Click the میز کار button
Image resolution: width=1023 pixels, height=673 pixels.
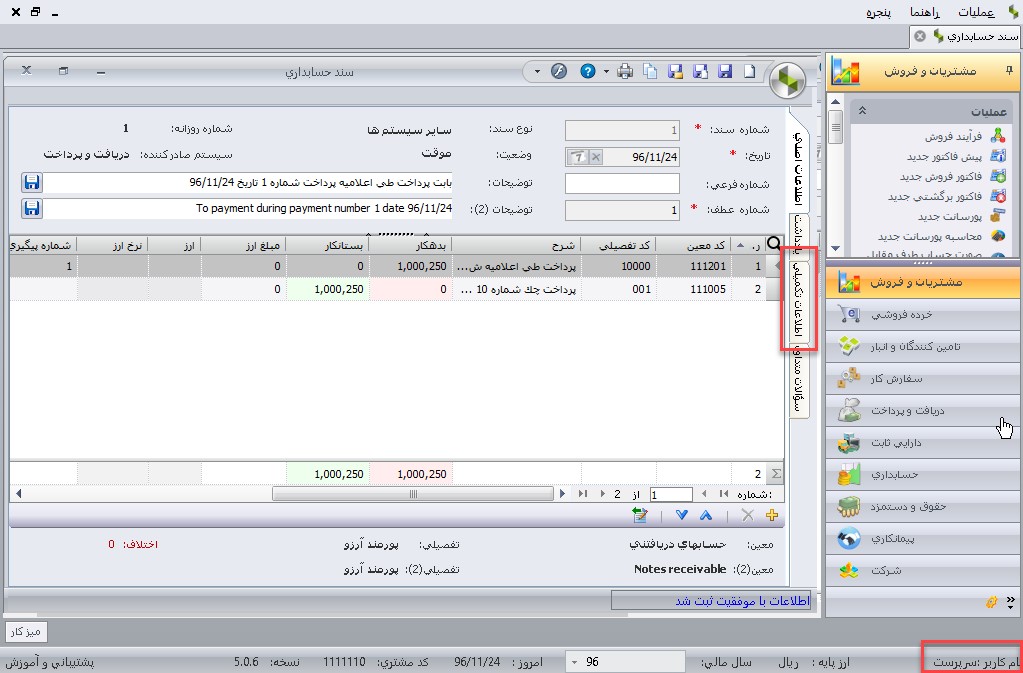(x=26, y=631)
